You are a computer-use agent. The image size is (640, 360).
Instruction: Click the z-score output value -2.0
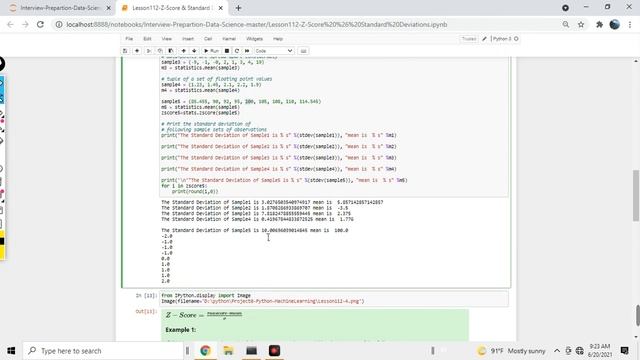tap(167, 236)
